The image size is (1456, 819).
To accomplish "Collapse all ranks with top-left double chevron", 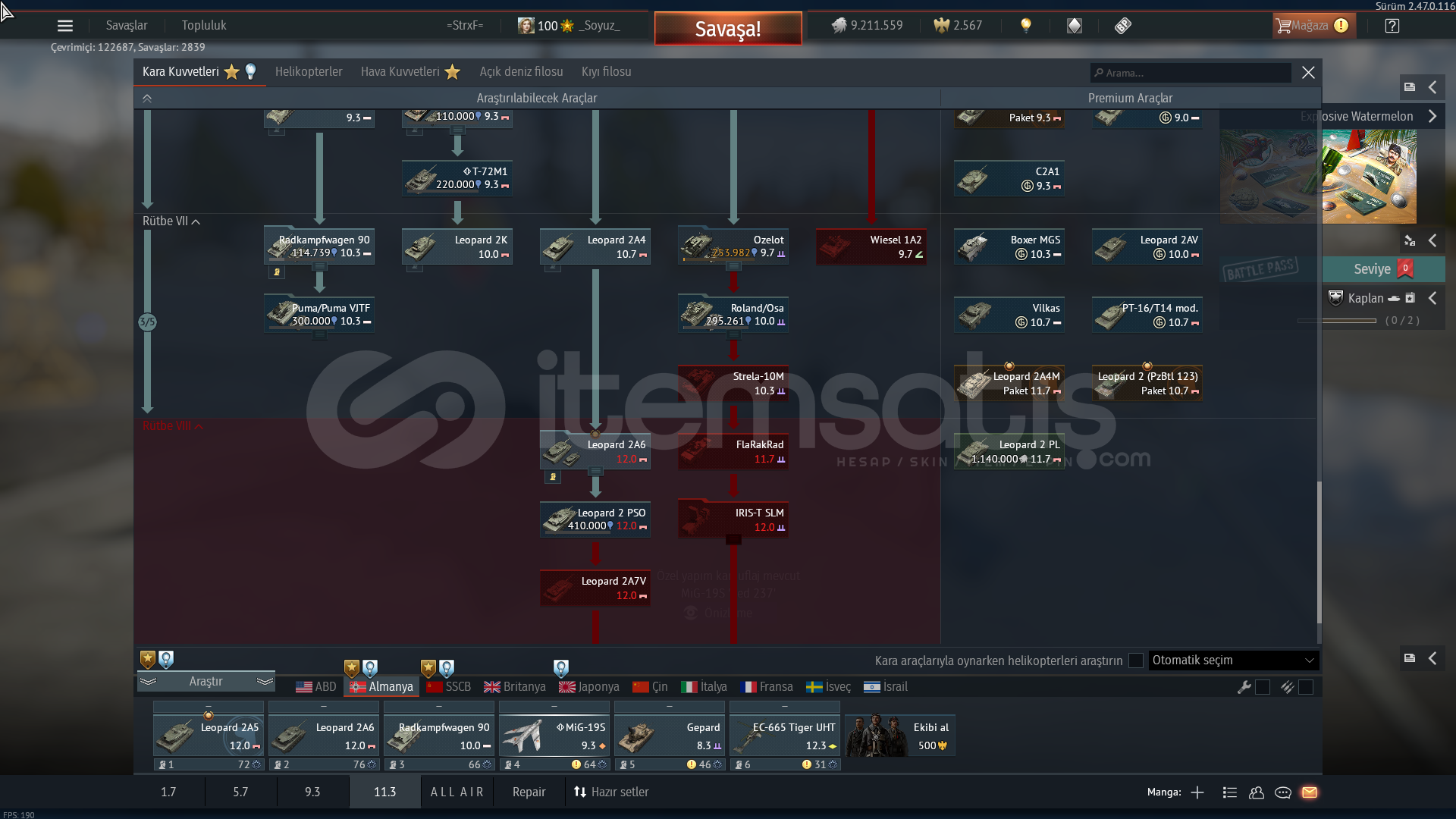I will [147, 98].
